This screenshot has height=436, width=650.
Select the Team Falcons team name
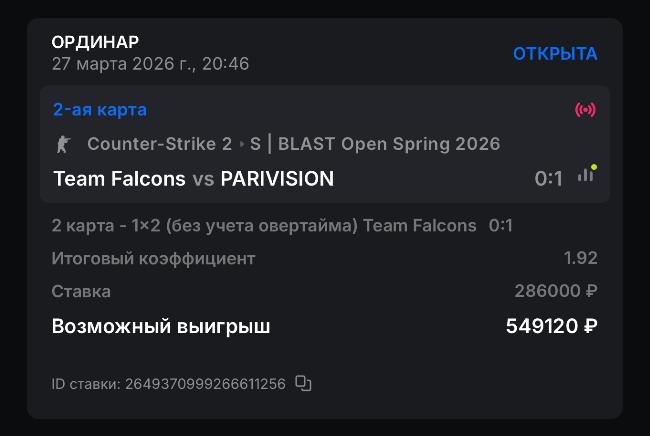[x=119, y=179]
